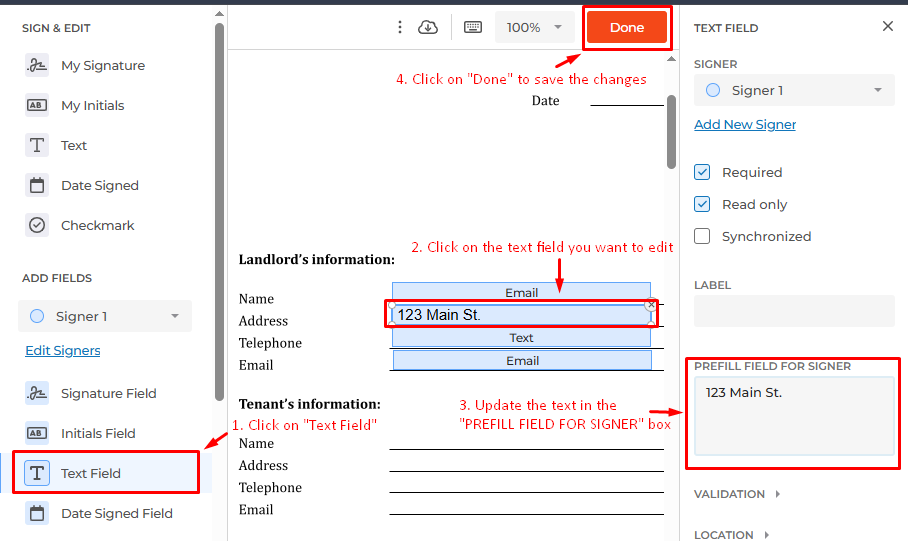
Task: Uncheck the Required checkbox
Action: (703, 172)
